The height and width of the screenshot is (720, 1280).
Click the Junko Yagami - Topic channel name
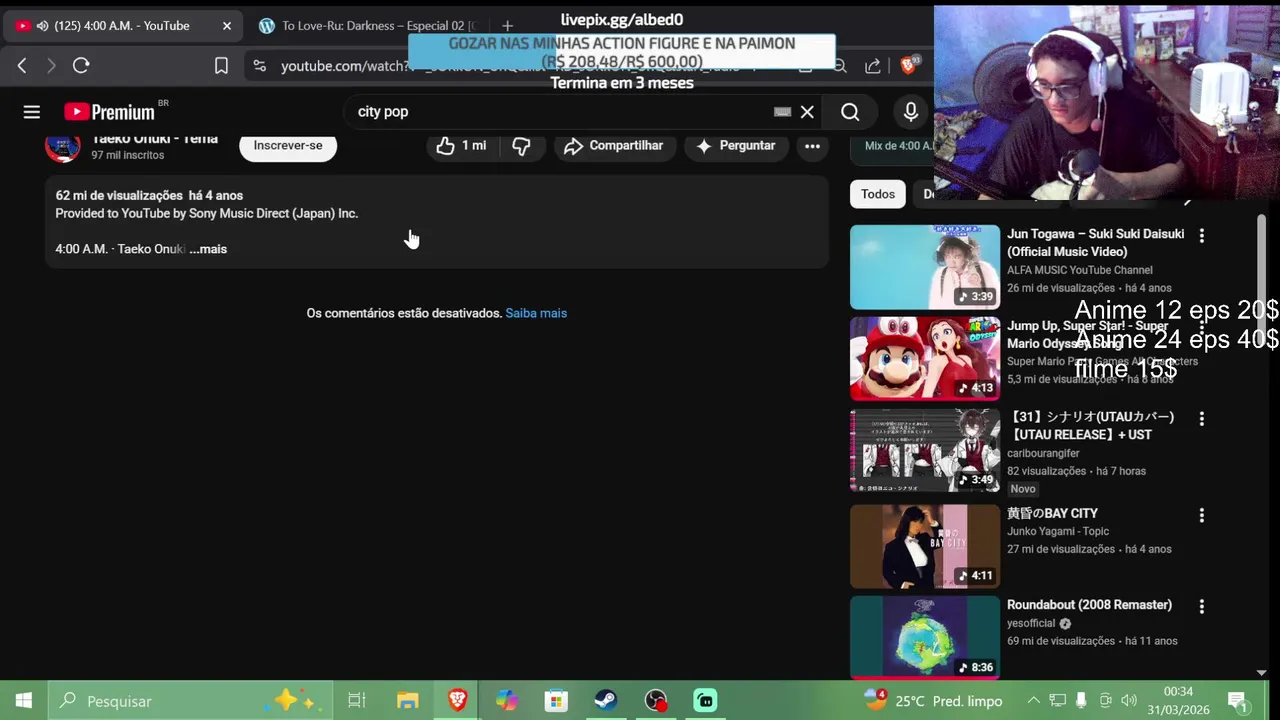point(1058,531)
